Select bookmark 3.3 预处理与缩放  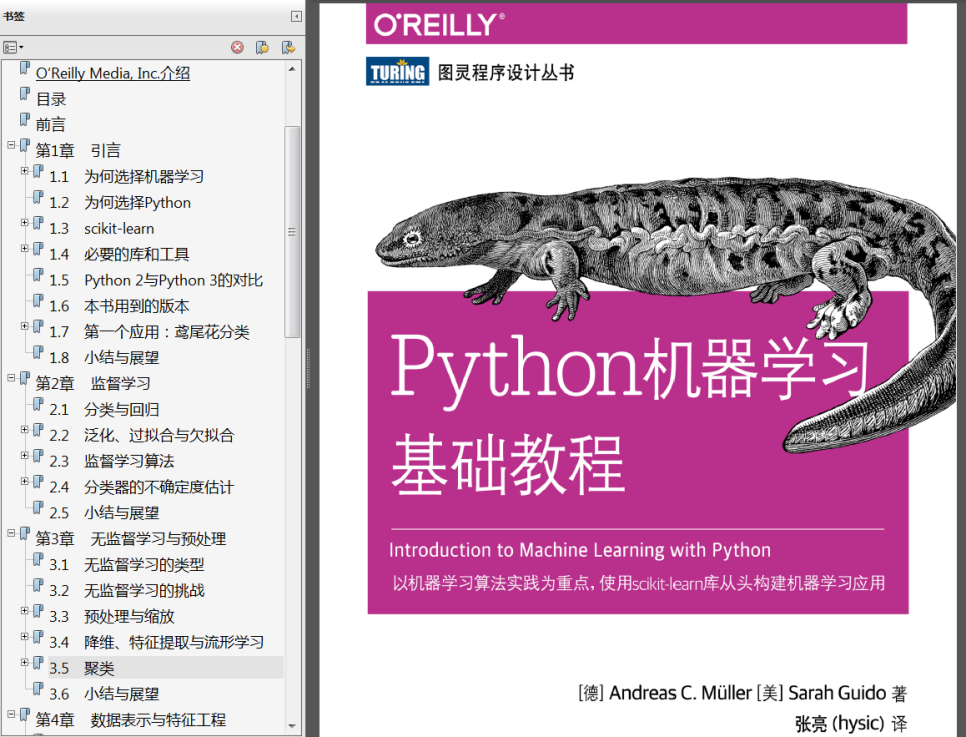coord(112,617)
